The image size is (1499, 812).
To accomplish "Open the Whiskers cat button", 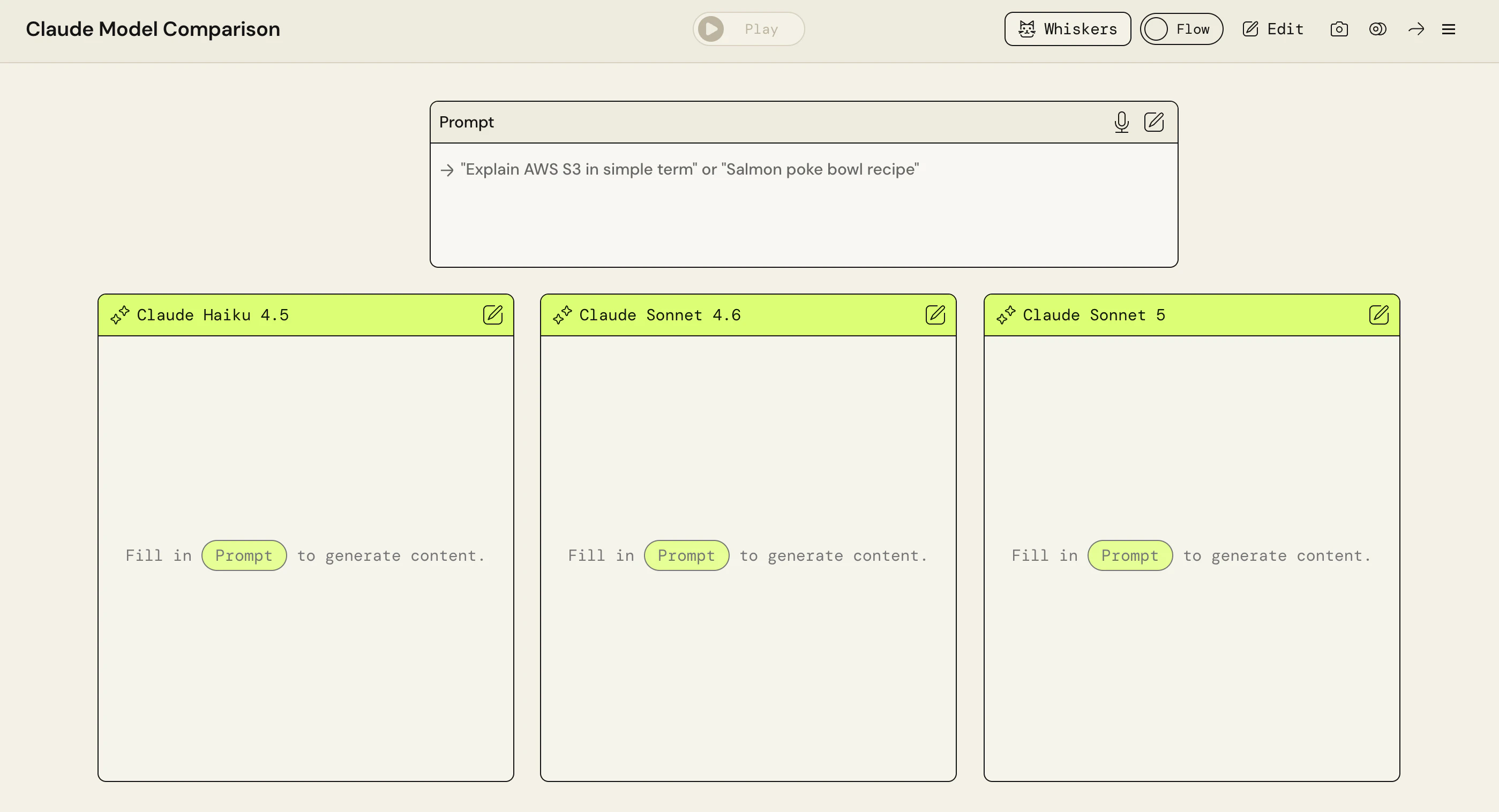I will (x=1067, y=29).
